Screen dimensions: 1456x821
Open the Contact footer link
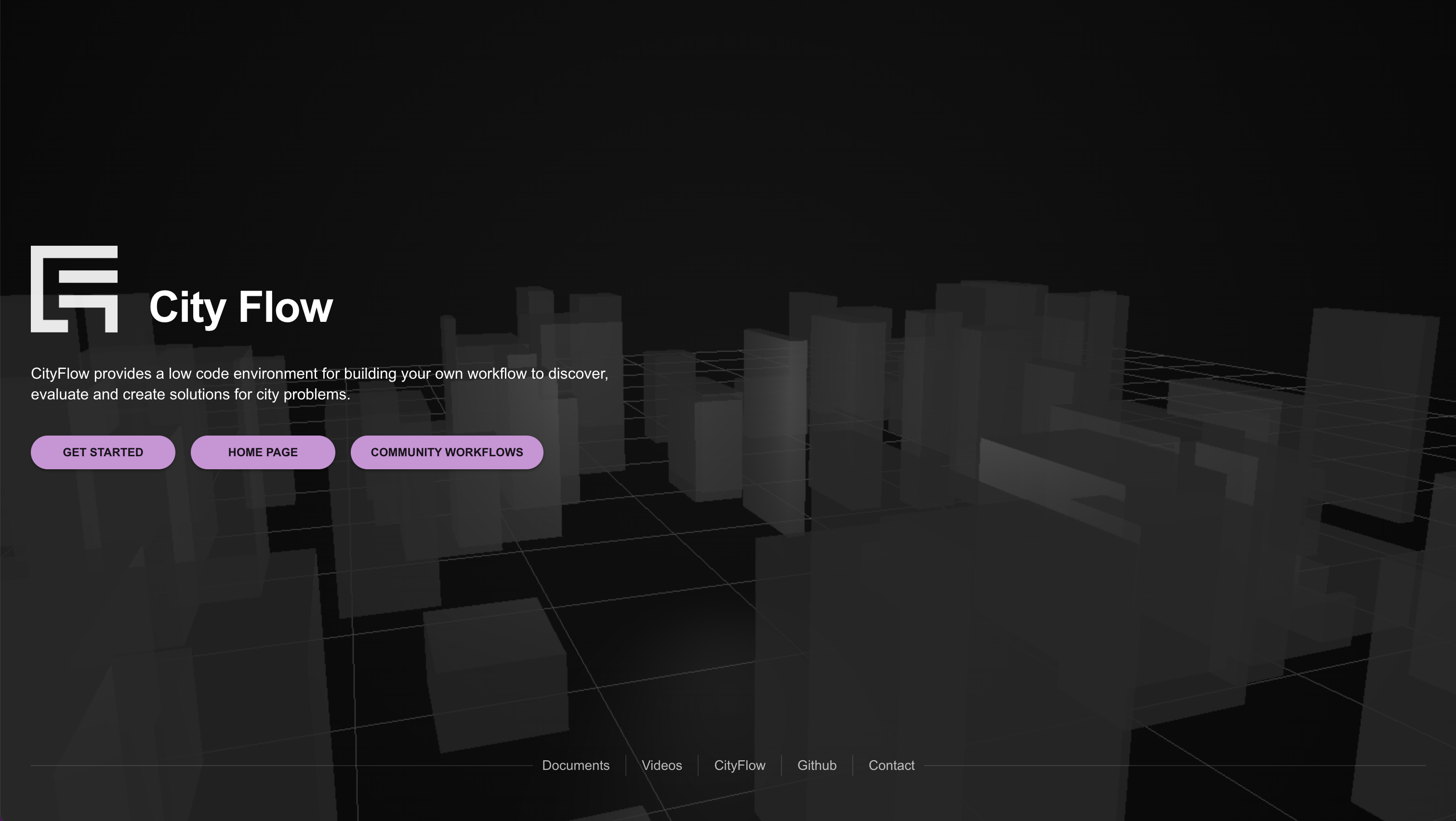(x=891, y=766)
